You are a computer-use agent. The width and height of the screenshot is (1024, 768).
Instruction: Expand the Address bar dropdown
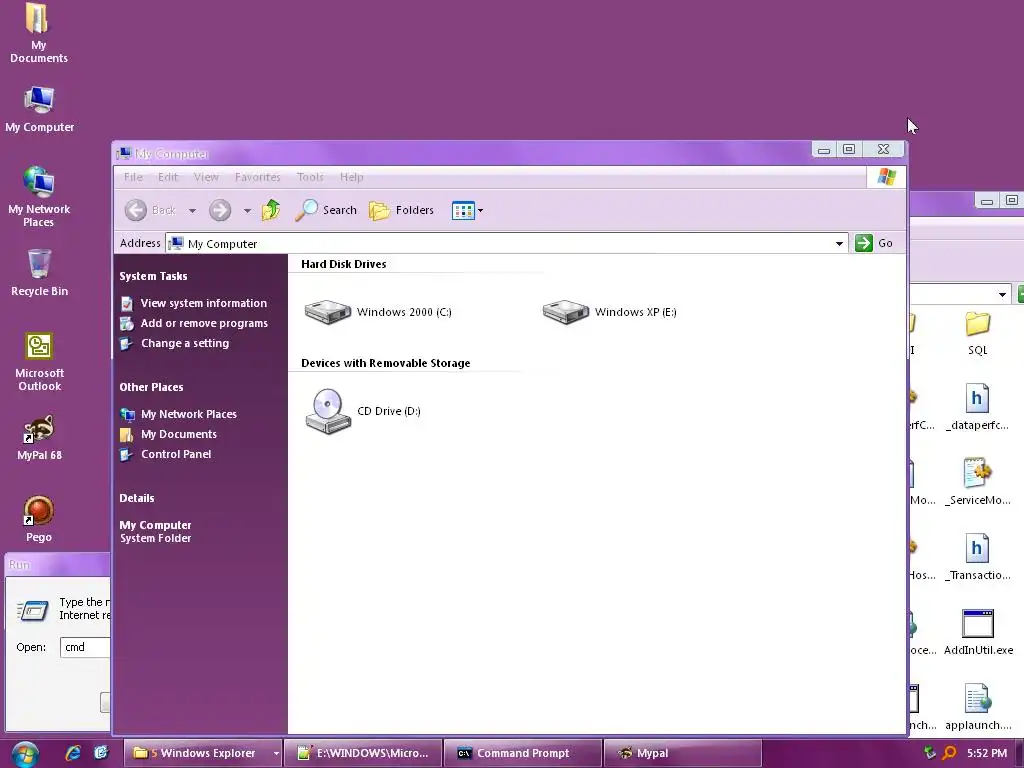839,244
